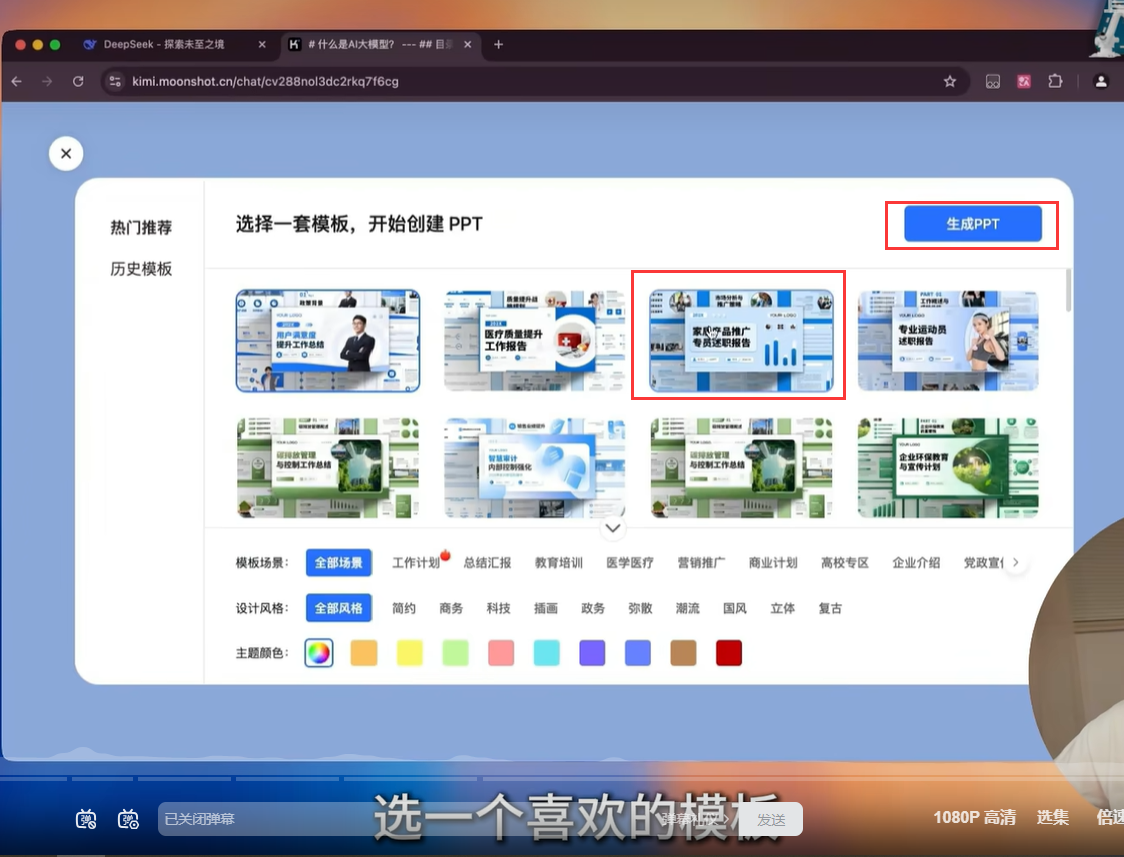
Task: Filter templates by 商业计划 scene
Action: pos(773,562)
